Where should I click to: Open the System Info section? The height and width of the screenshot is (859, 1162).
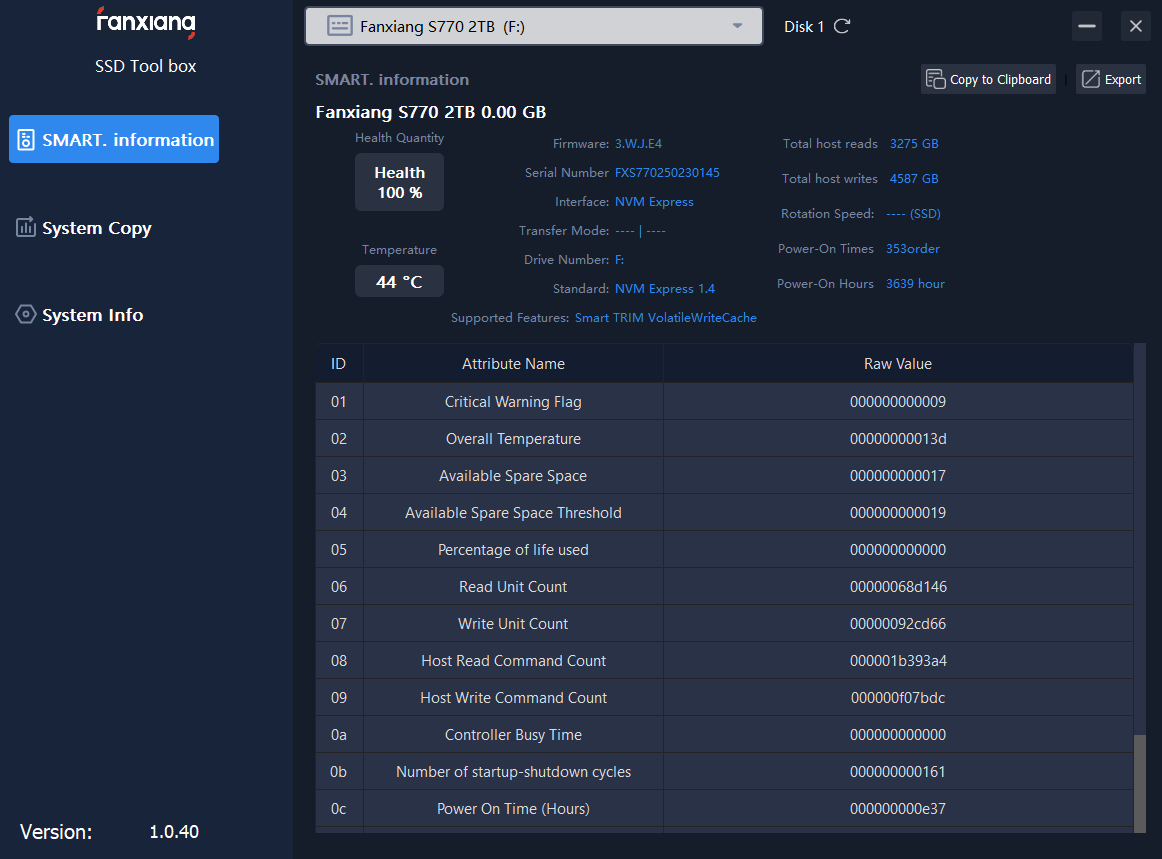79,315
